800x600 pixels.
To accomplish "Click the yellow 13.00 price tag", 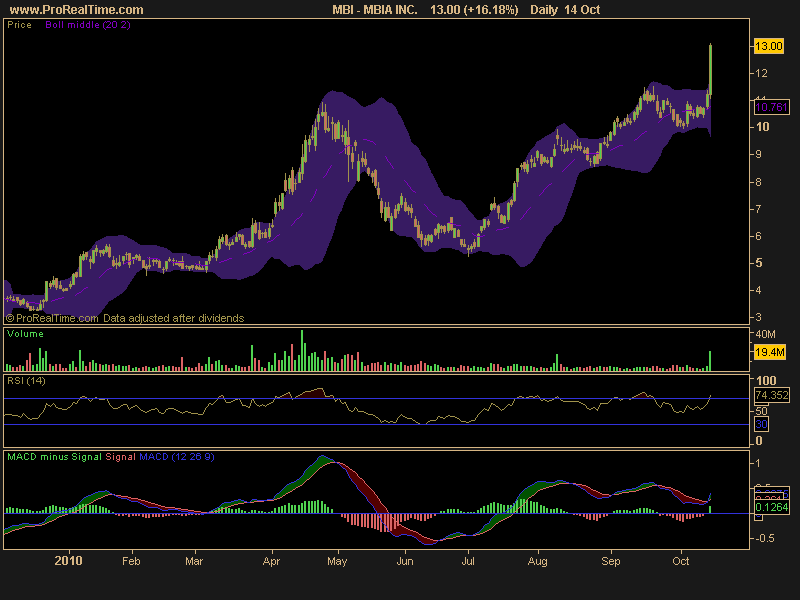I will tap(769, 46).
